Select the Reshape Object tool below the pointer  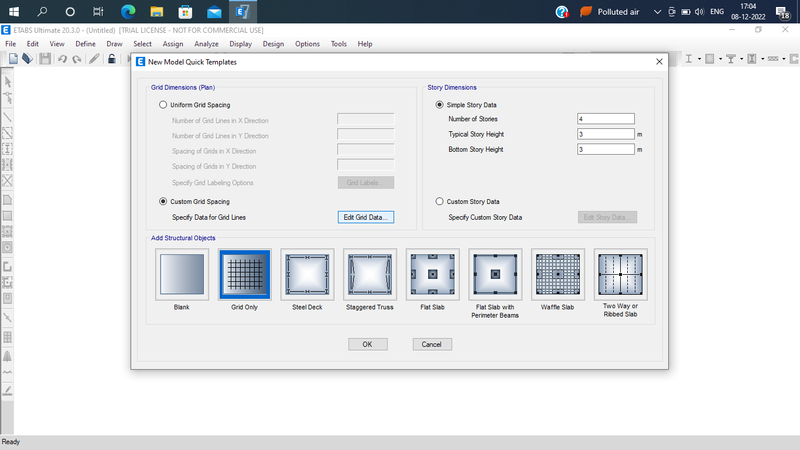point(8,97)
